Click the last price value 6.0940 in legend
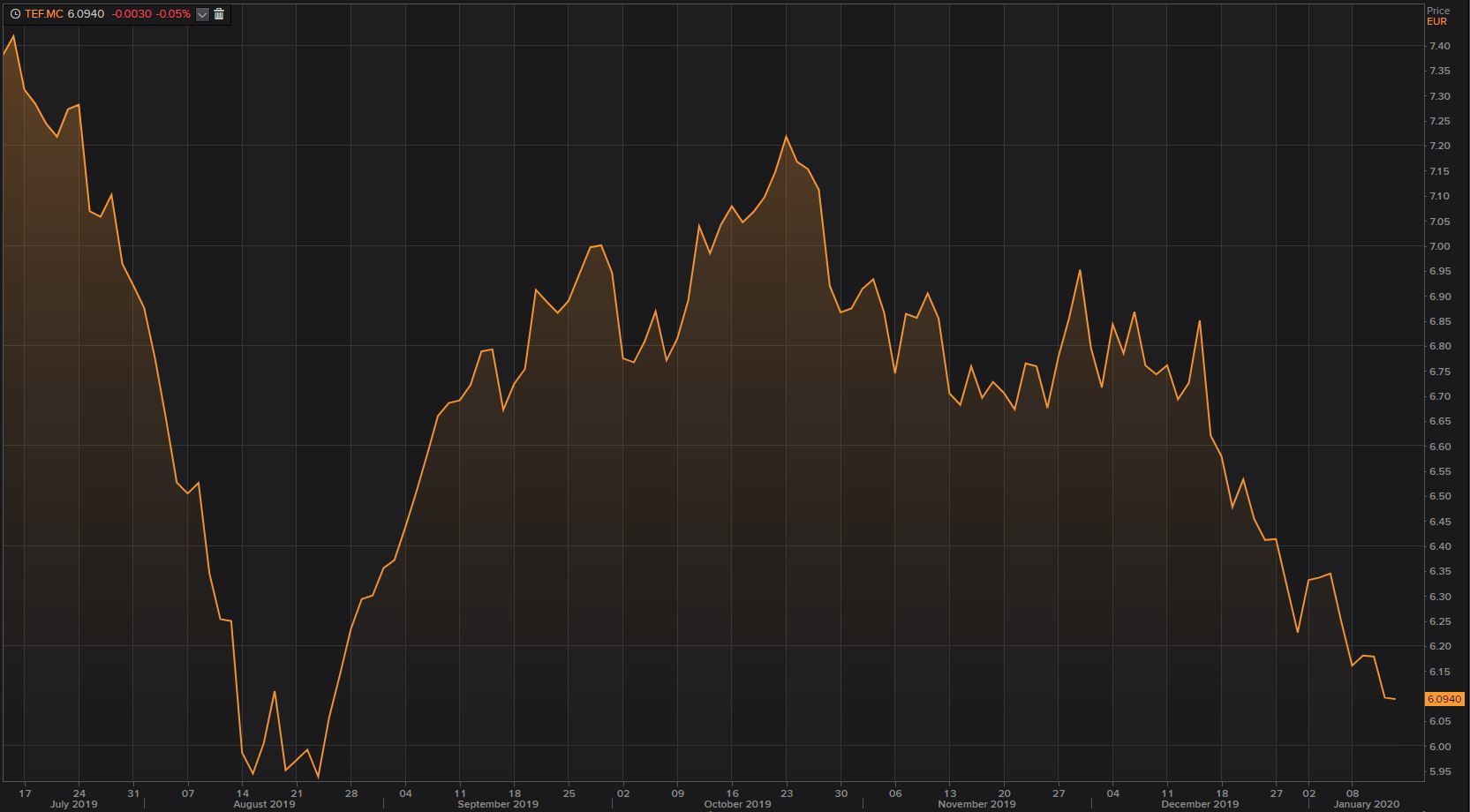Image resolution: width=1470 pixels, height=812 pixels. pyautogui.click(x=86, y=14)
